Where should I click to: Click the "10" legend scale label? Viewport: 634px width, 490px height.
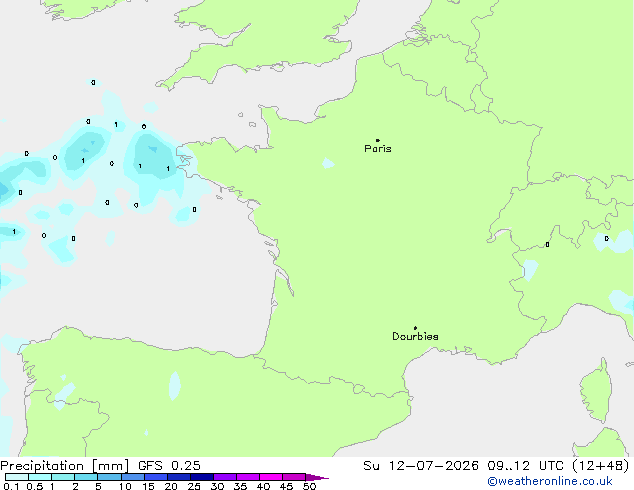click(125, 486)
